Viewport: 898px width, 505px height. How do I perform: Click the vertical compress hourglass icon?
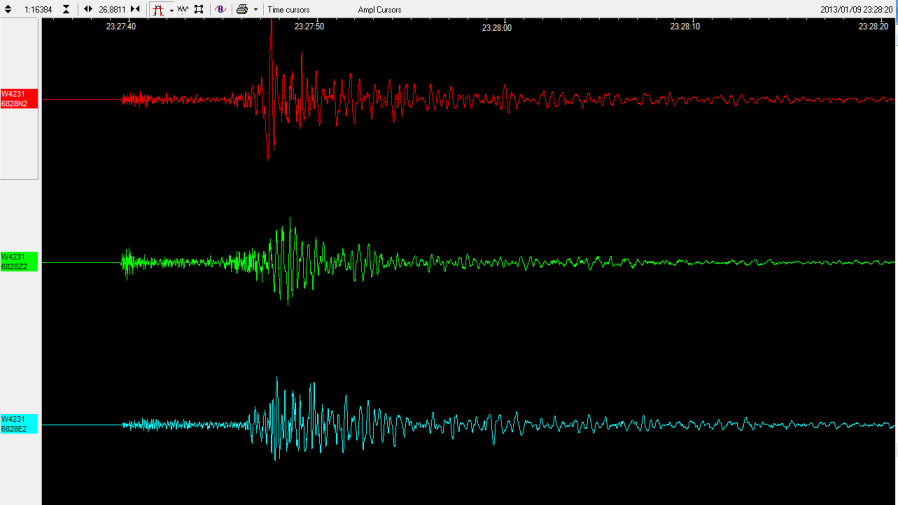coord(67,9)
